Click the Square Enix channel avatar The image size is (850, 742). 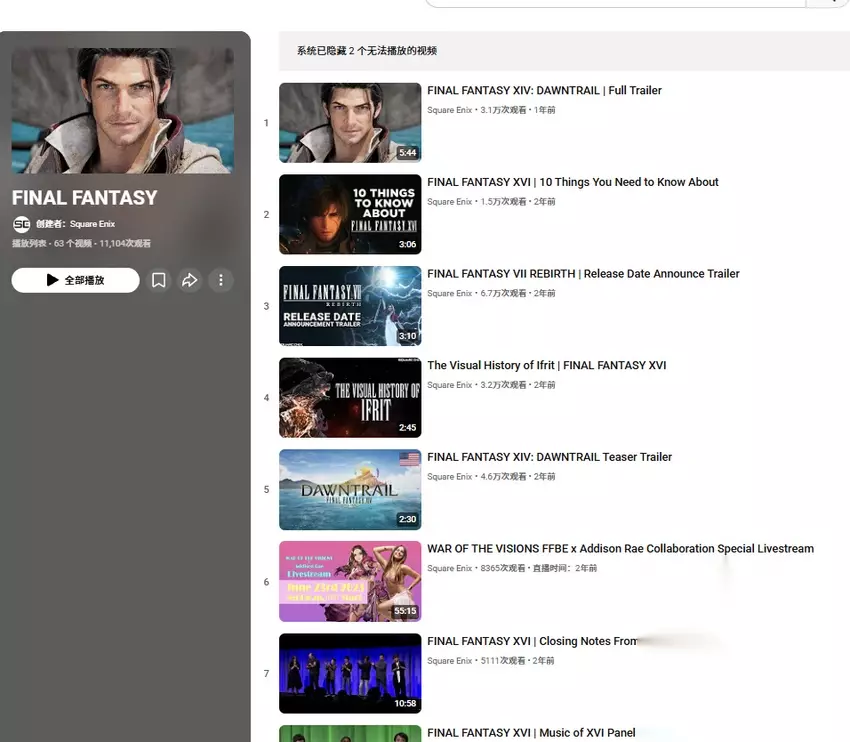coord(21,225)
